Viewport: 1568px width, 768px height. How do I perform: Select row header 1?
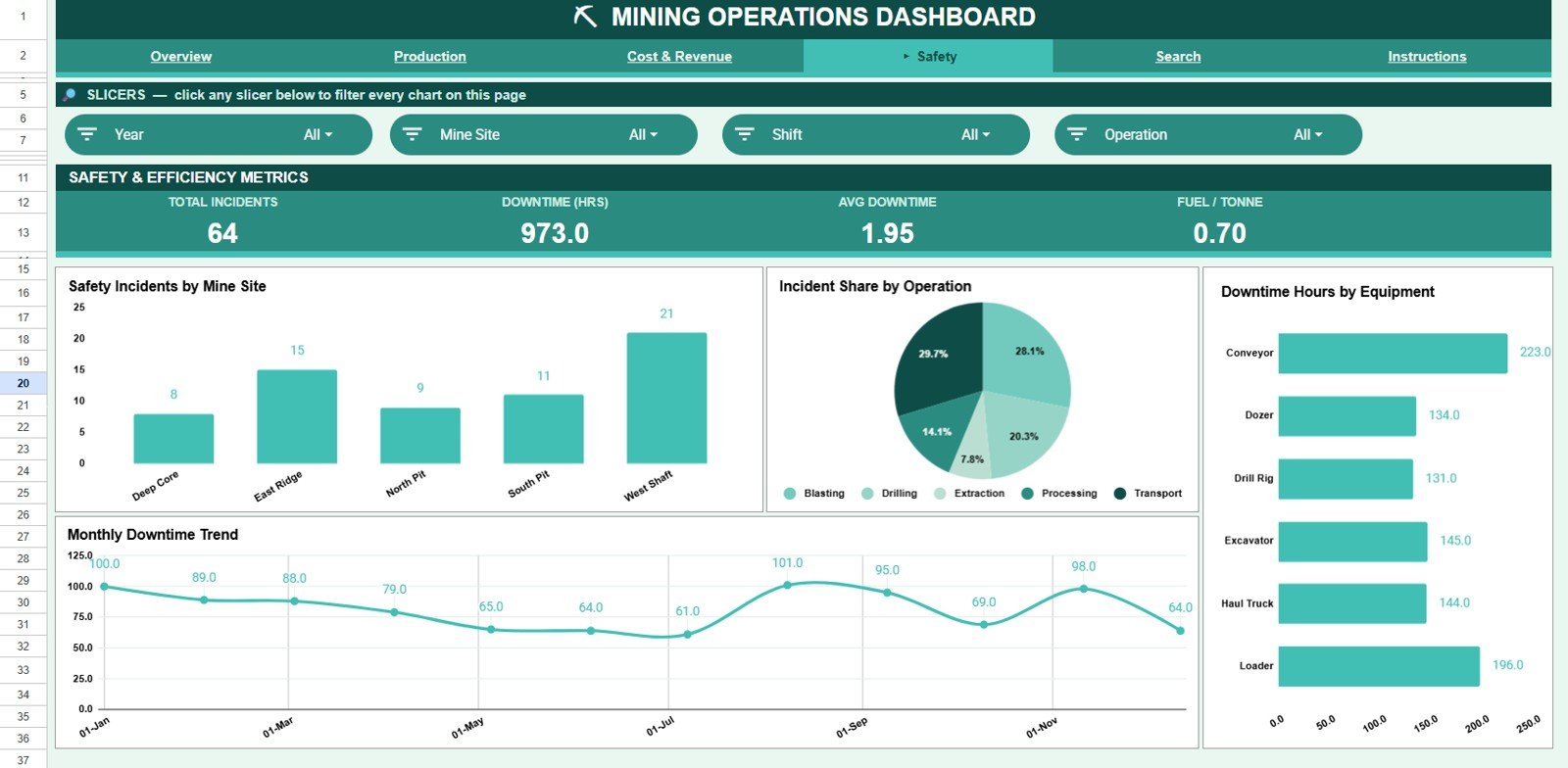tap(23, 17)
